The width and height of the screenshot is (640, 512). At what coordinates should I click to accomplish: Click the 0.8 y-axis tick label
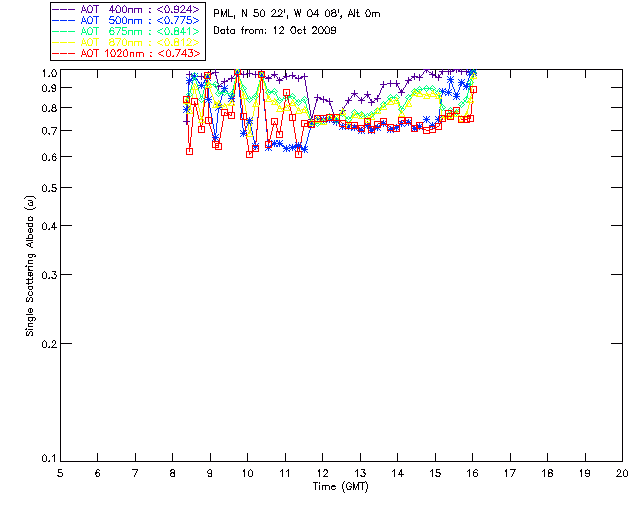(x=49, y=108)
